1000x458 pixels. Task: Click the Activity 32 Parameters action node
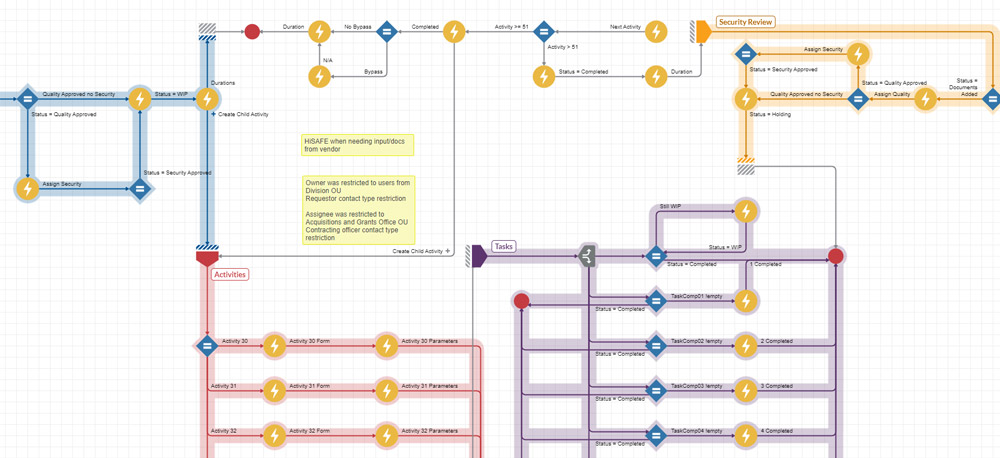(387, 435)
